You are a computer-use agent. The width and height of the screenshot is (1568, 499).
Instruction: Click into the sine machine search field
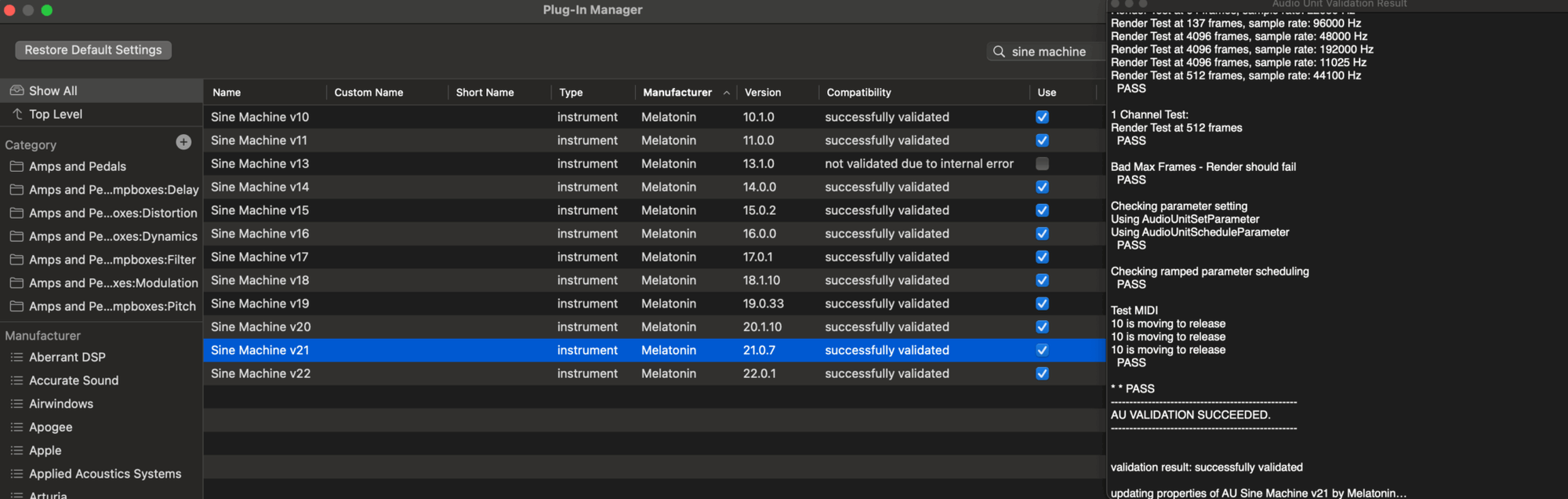click(x=1051, y=52)
